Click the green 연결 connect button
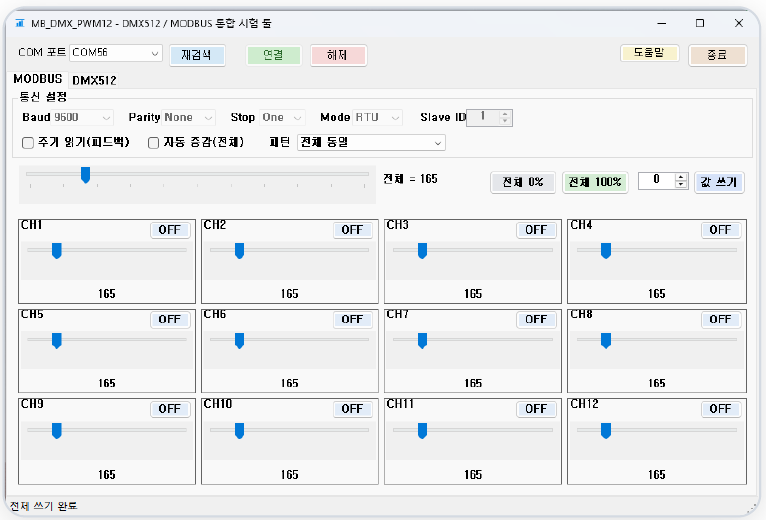Viewport: 766px width, 520px height. click(274, 55)
